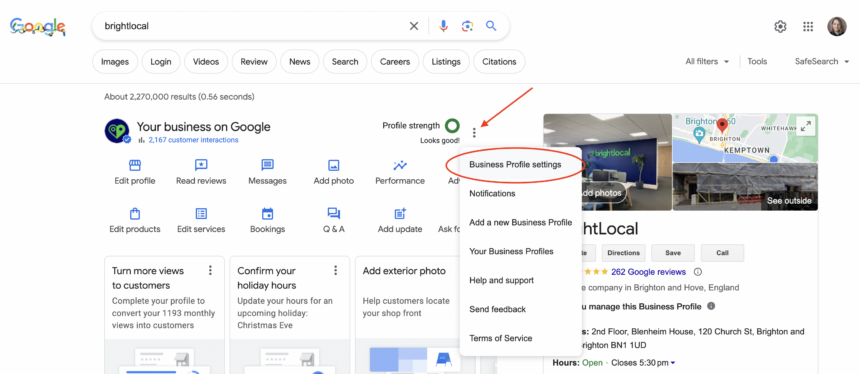860x374 pixels.
Task: Open the Messages icon
Action: tap(268, 165)
